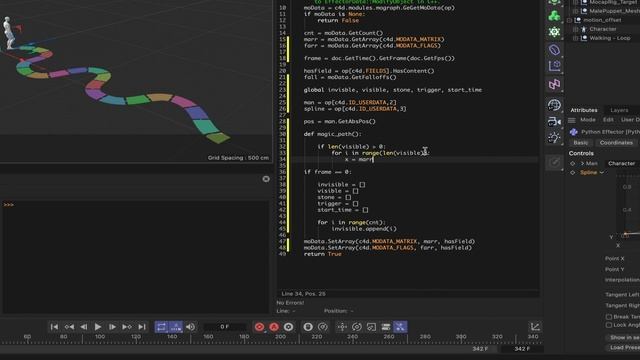
Task: Enable the Lock Angle checkbox
Action: (x=609, y=325)
